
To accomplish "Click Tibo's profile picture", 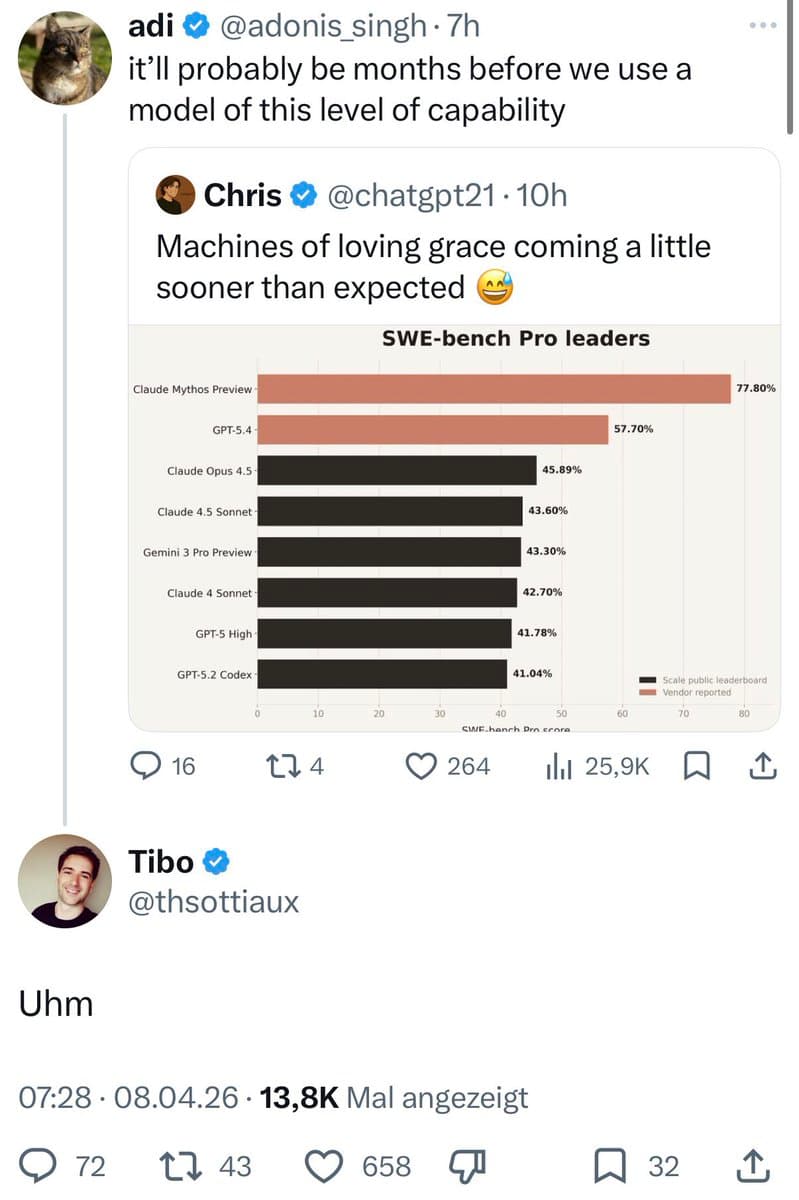I will point(64,881).
